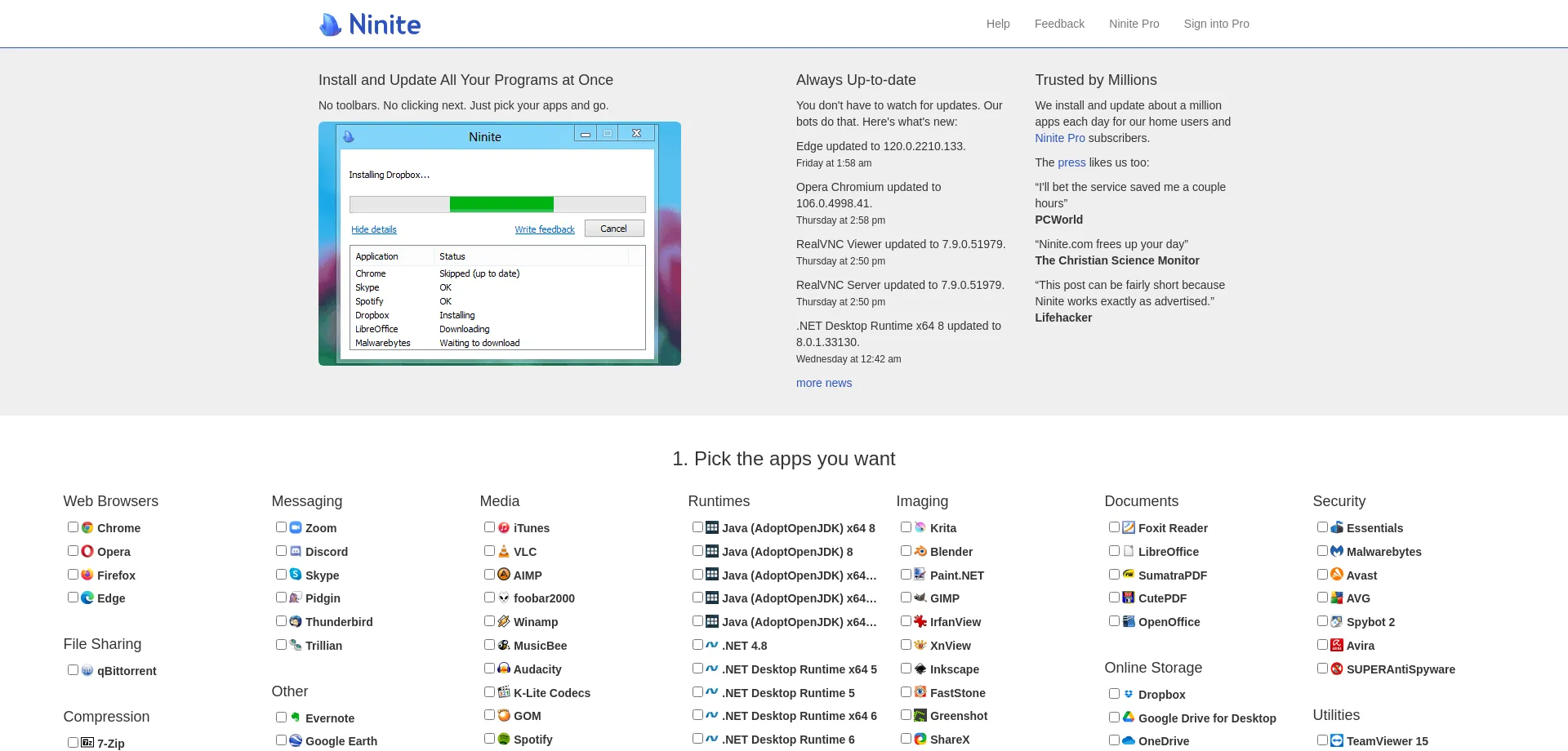The width and height of the screenshot is (1568, 751).
Task: Click the Google Drive for Desktop icon
Action: [1129, 718]
